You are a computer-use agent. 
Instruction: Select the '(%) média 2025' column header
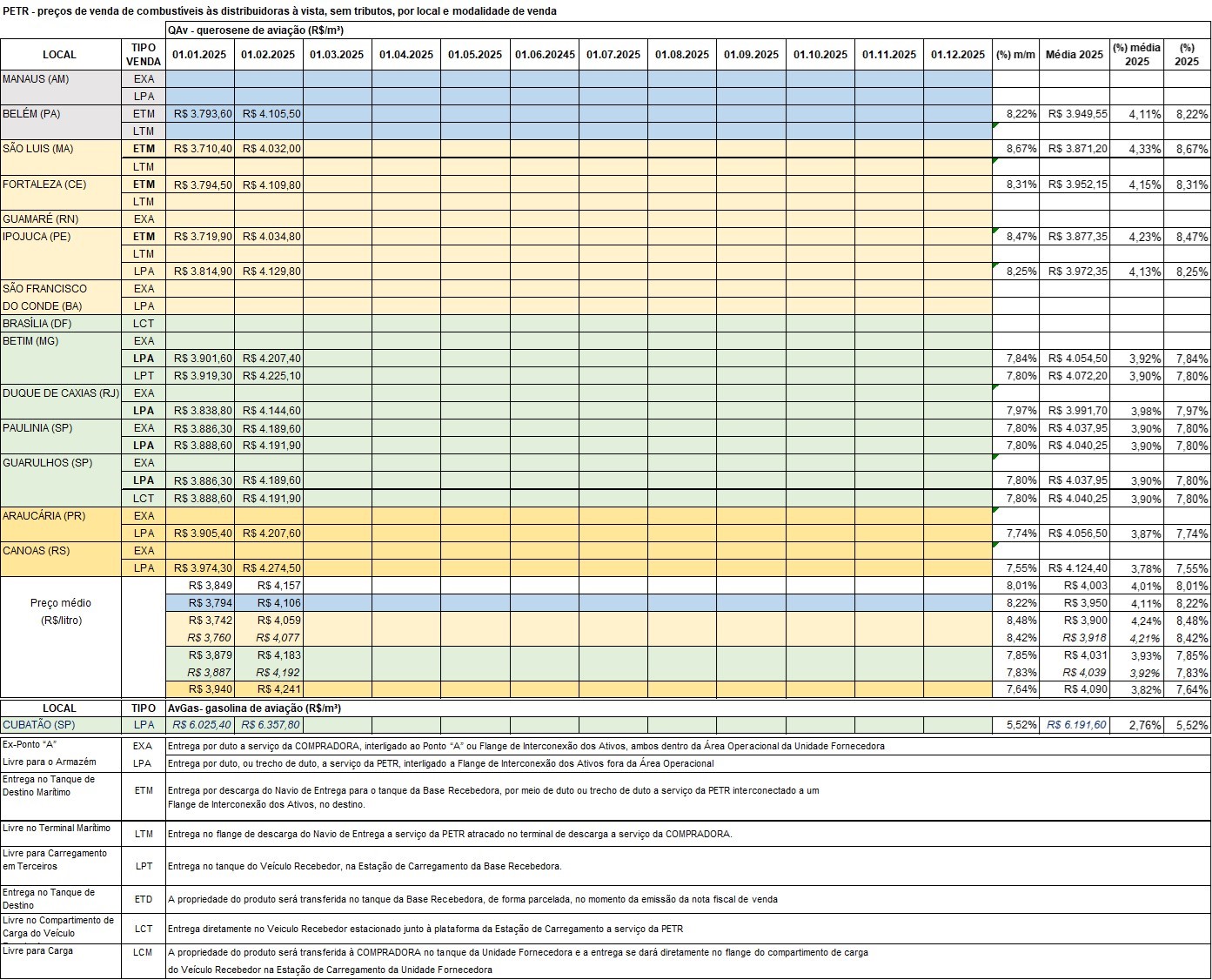pyautogui.click(x=1136, y=55)
